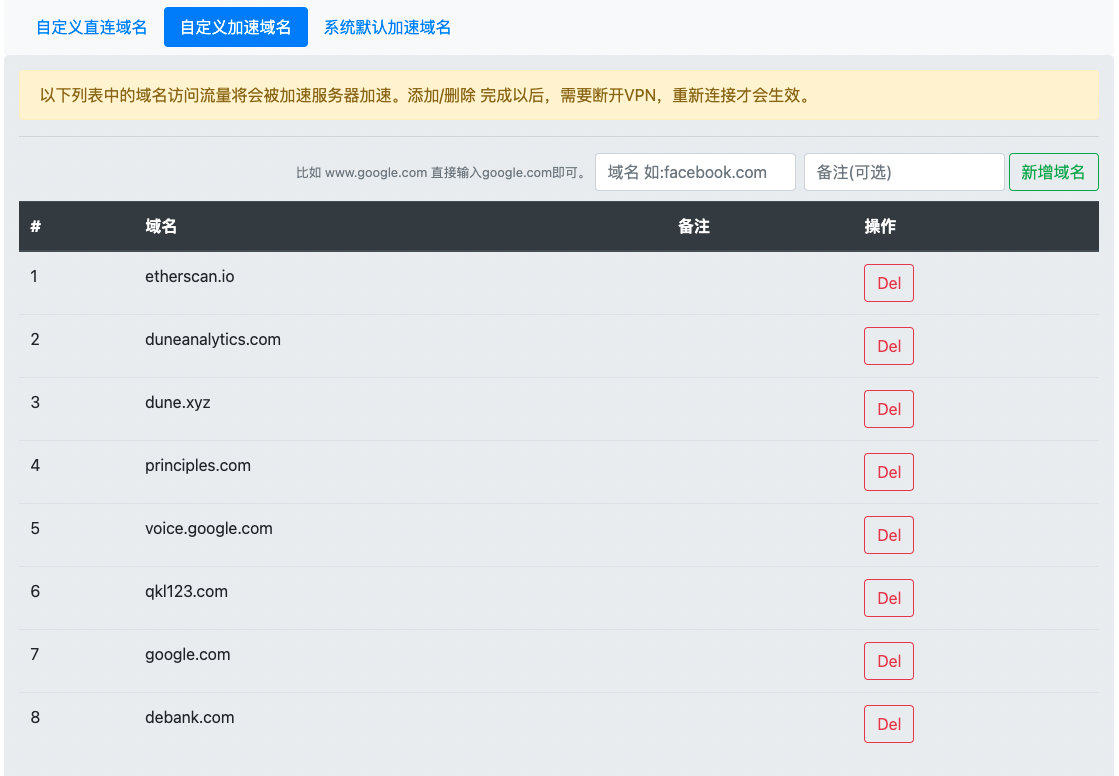Open the 系统默认加速域名 tab
This screenshot has width=1119, height=776.
[387, 27]
